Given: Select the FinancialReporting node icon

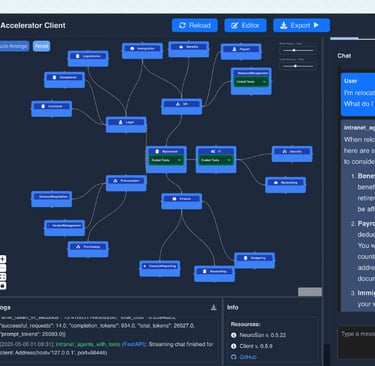Looking at the screenshot, I should pos(145,266).
